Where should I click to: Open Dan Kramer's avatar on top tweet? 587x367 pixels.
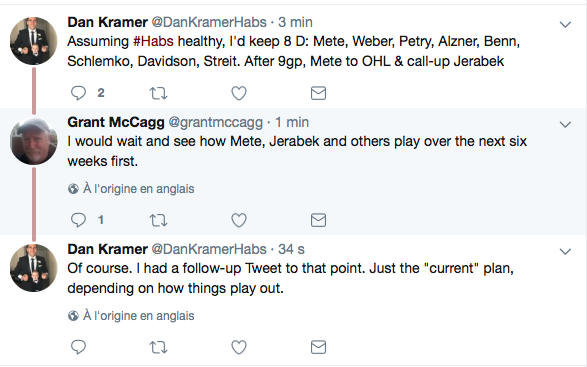(34, 41)
